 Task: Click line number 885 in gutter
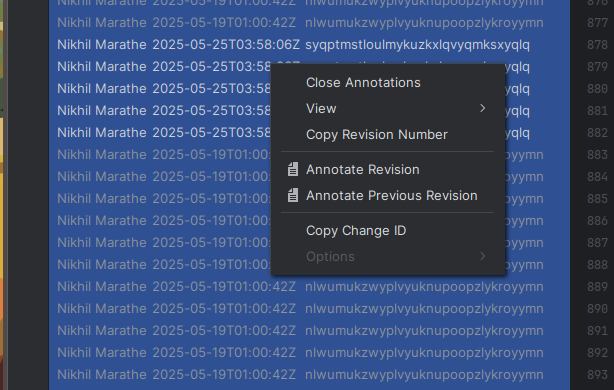[x=598, y=199]
